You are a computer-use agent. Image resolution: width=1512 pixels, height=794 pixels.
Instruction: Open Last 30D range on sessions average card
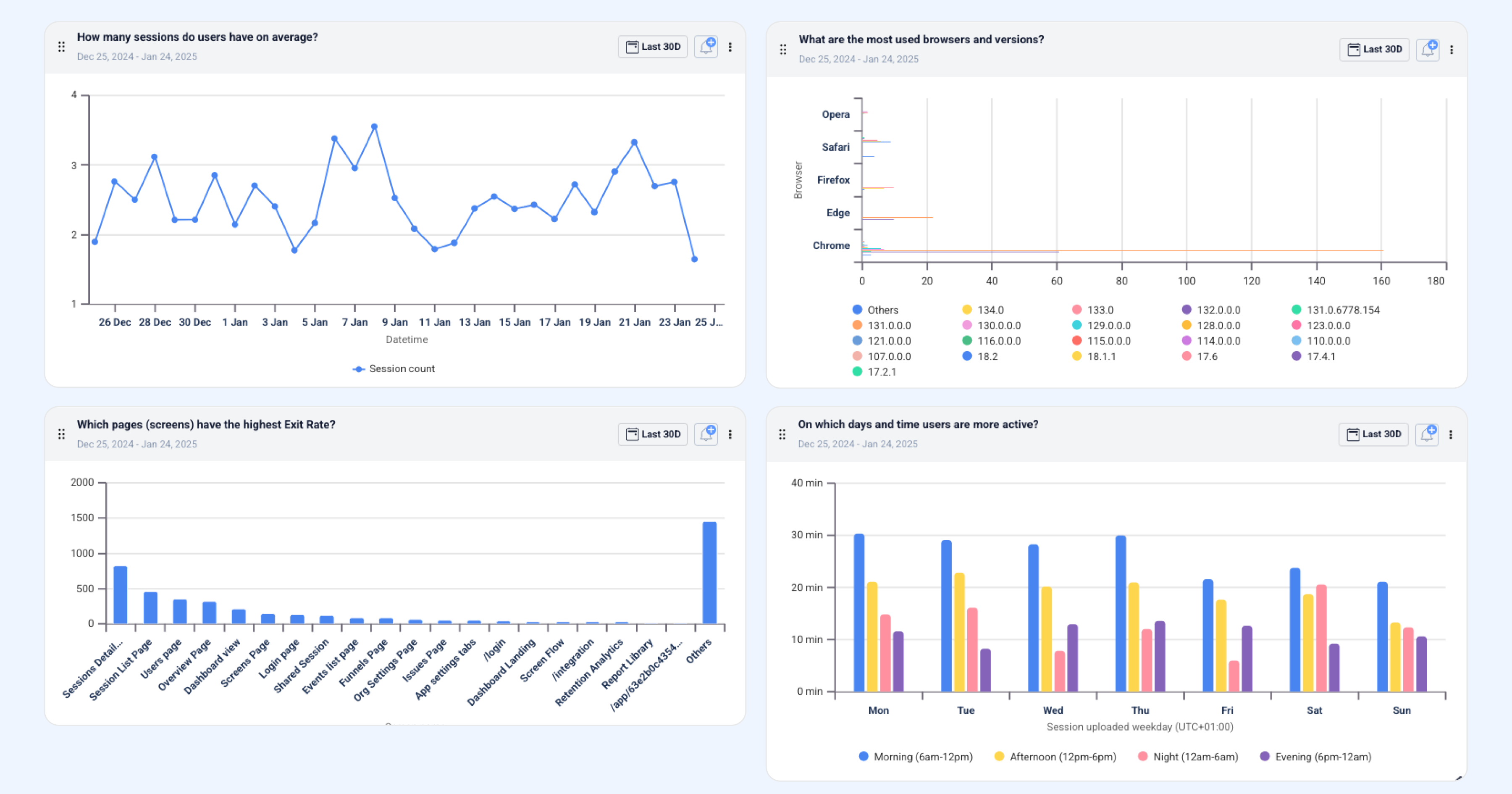click(652, 46)
